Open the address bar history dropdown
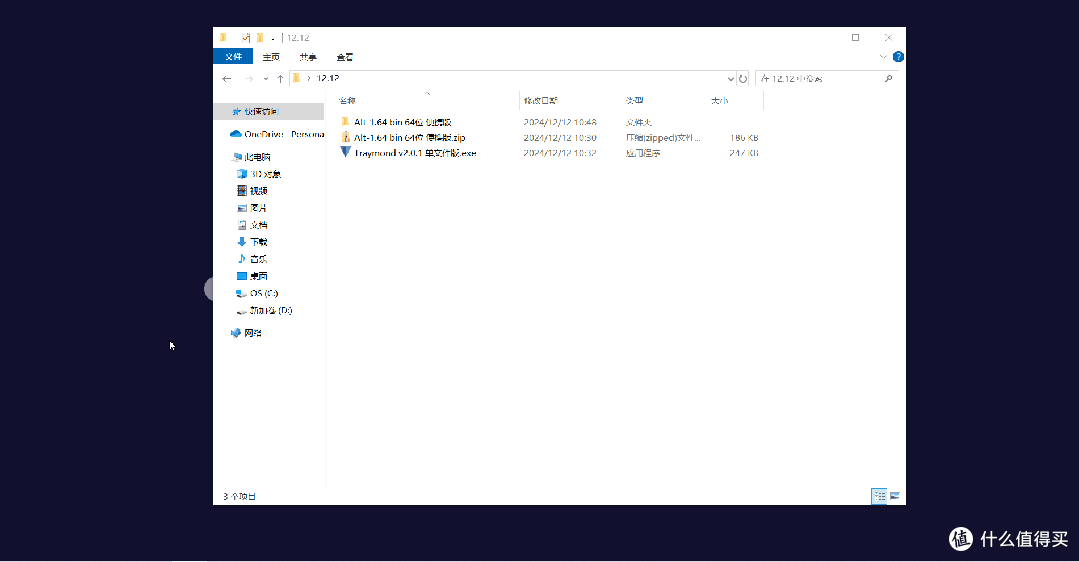 pos(730,78)
